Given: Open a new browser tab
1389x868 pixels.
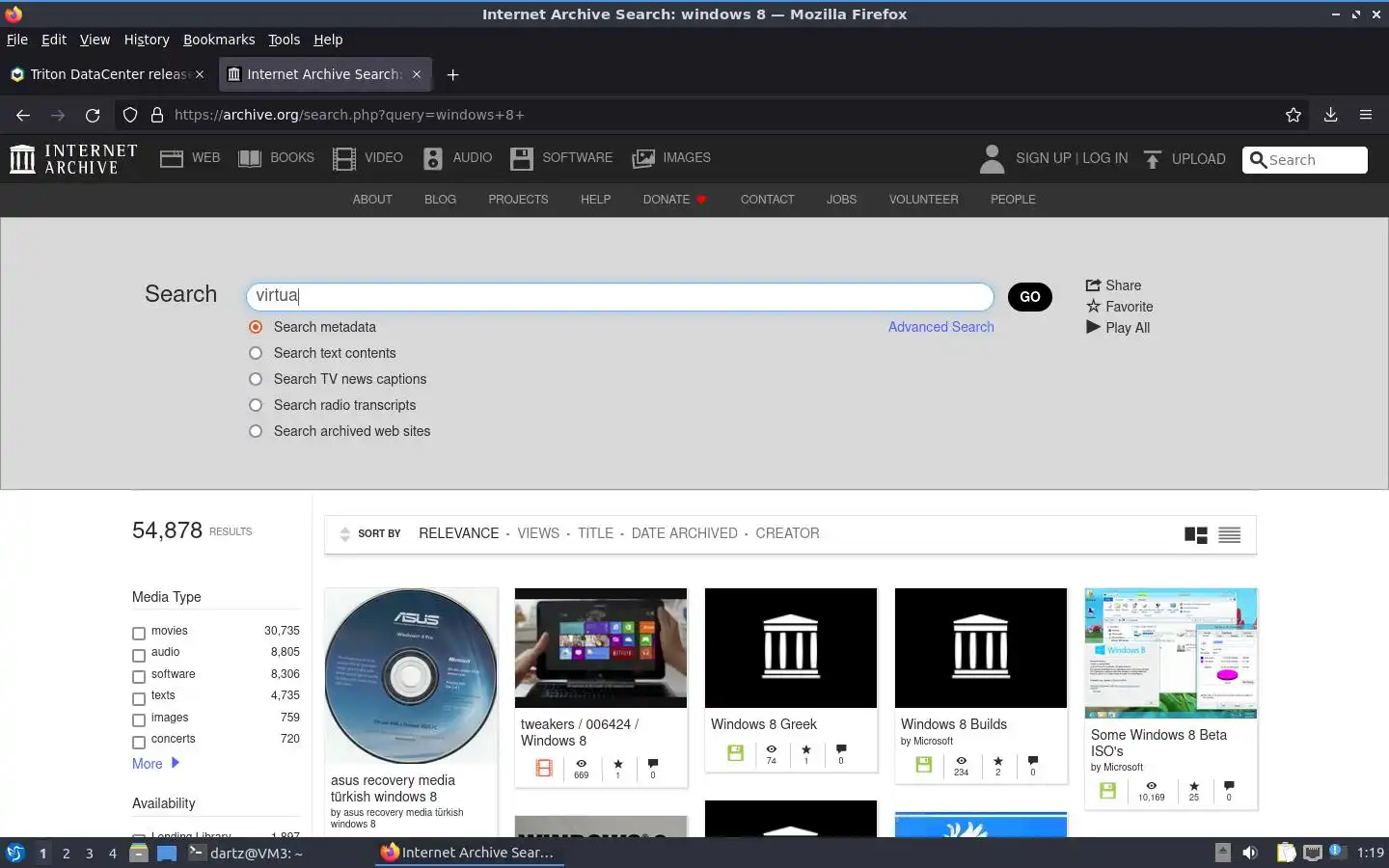Looking at the screenshot, I should pos(452,74).
